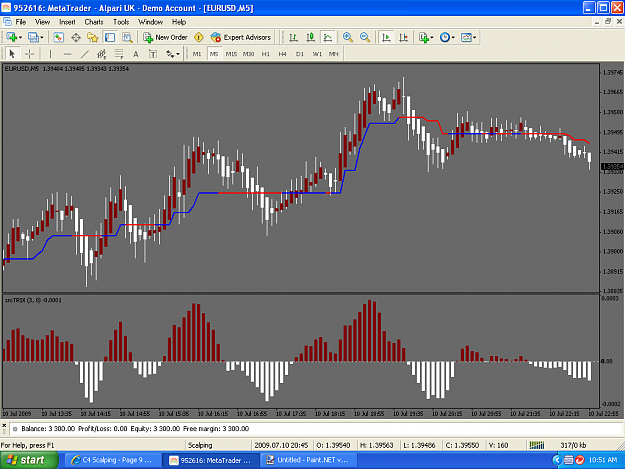Select the Crosshair tool
This screenshot has height=469, width=625.
coord(29,54)
